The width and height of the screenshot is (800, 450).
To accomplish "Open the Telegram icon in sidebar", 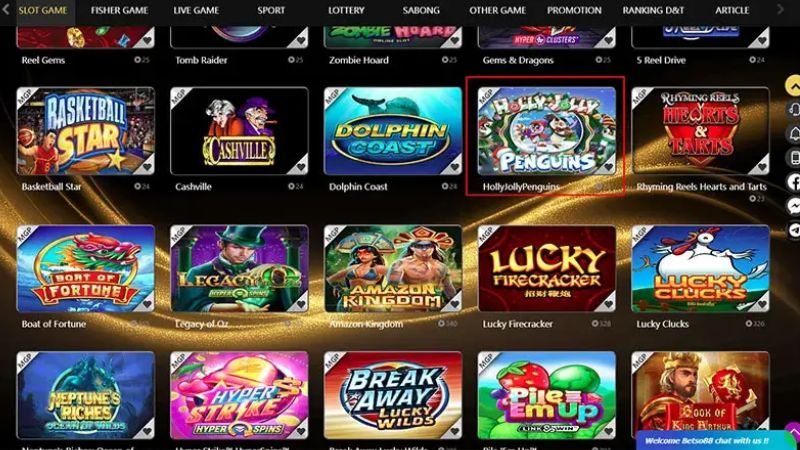I will pyautogui.click(x=793, y=230).
